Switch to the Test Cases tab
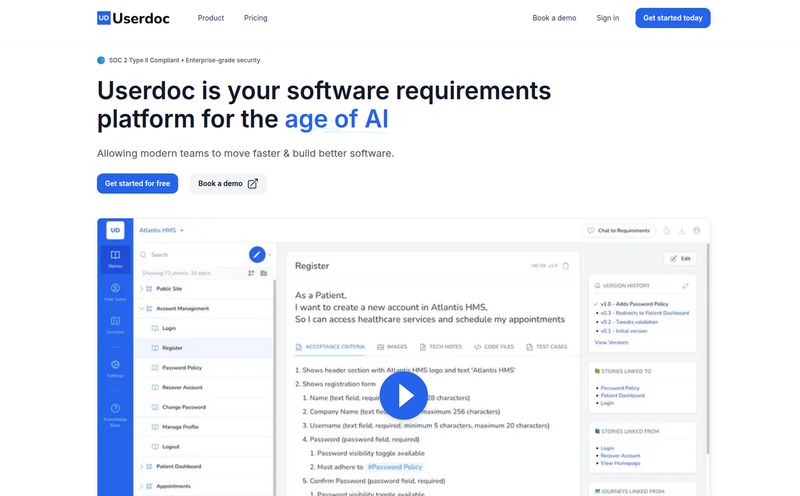The width and height of the screenshot is (800, 496). 546,346
